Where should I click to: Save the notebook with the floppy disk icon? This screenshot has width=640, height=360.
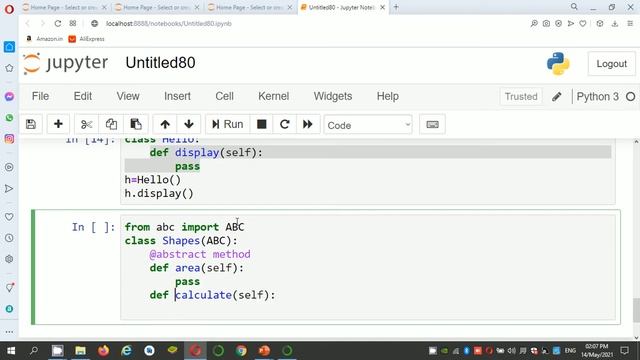pos(31,124)
